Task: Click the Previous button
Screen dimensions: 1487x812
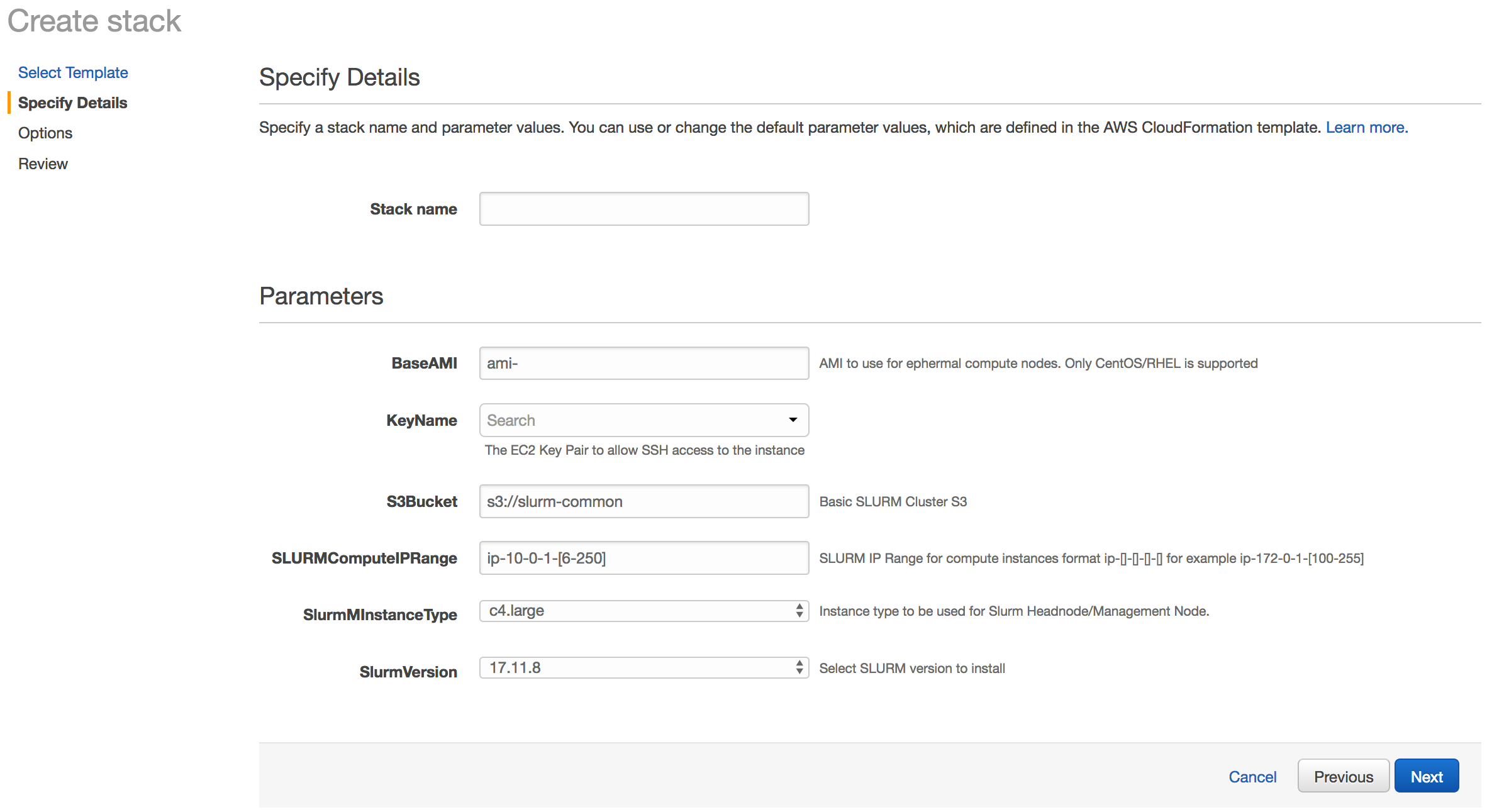Action: pyautogui.click(x=1343, y=777)
